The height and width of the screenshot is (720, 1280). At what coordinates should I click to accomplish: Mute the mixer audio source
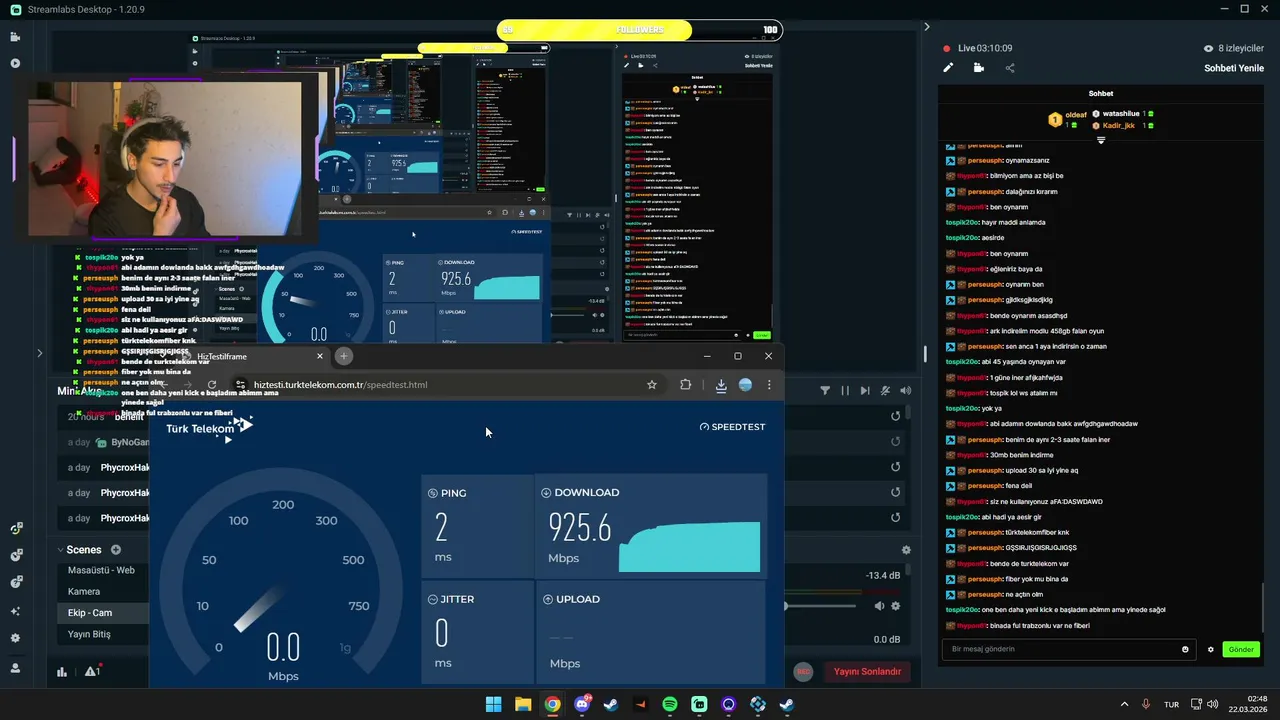point(880,606)
